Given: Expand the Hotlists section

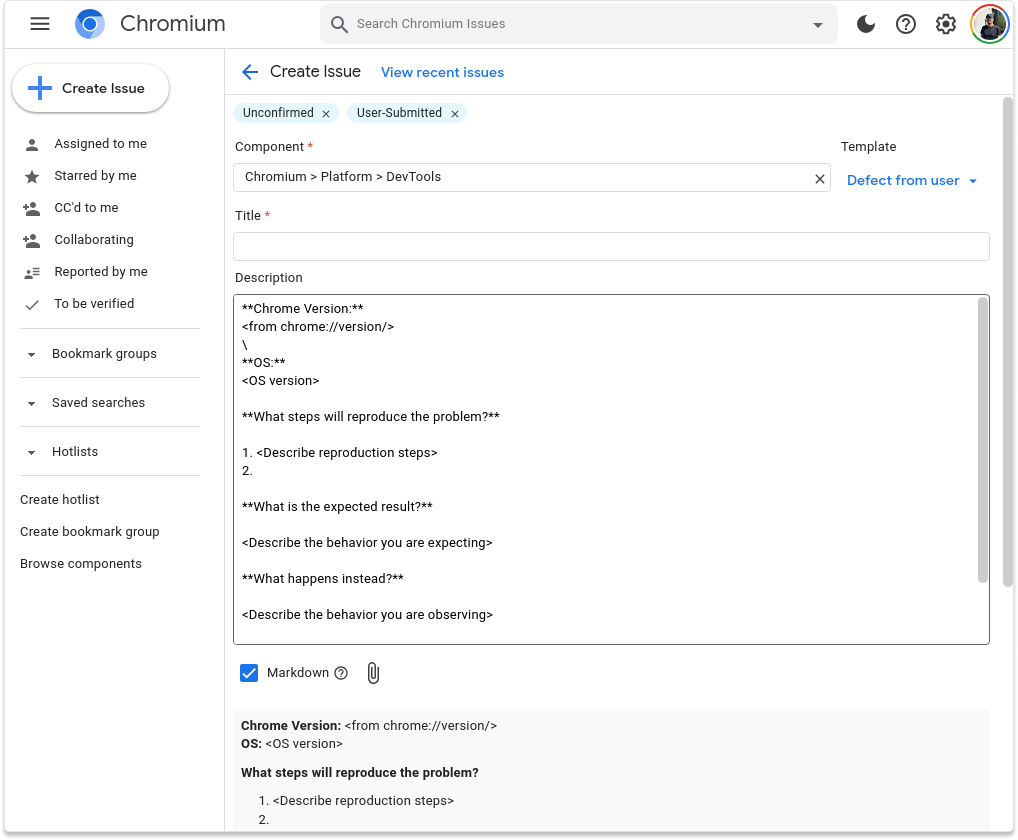Looking at the screenshot, I should point(32,452).
